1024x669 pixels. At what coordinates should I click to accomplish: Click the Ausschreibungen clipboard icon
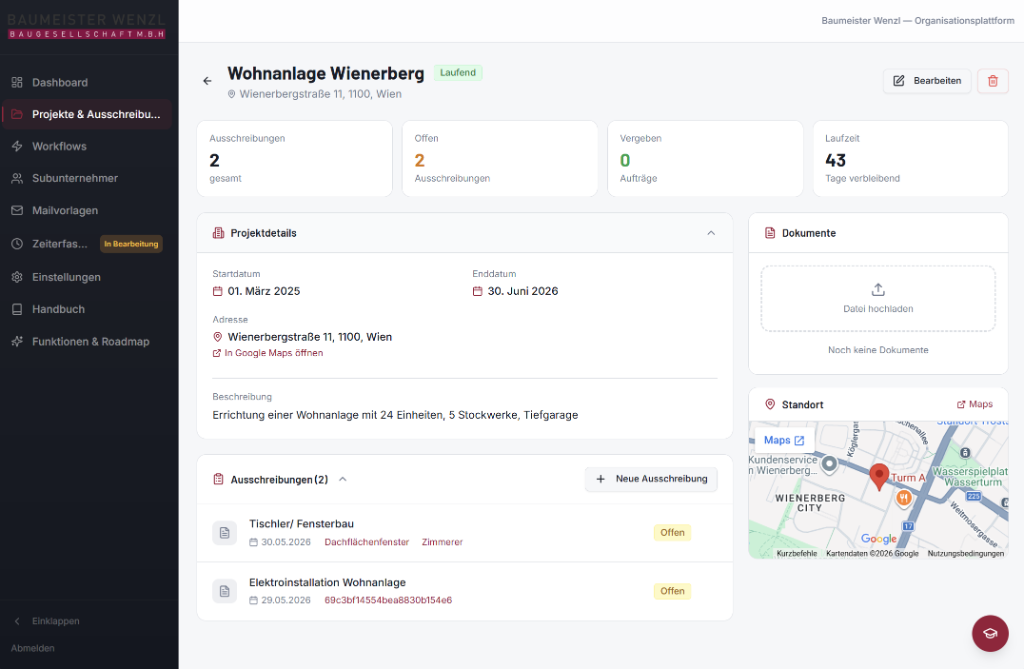point(218,480)
